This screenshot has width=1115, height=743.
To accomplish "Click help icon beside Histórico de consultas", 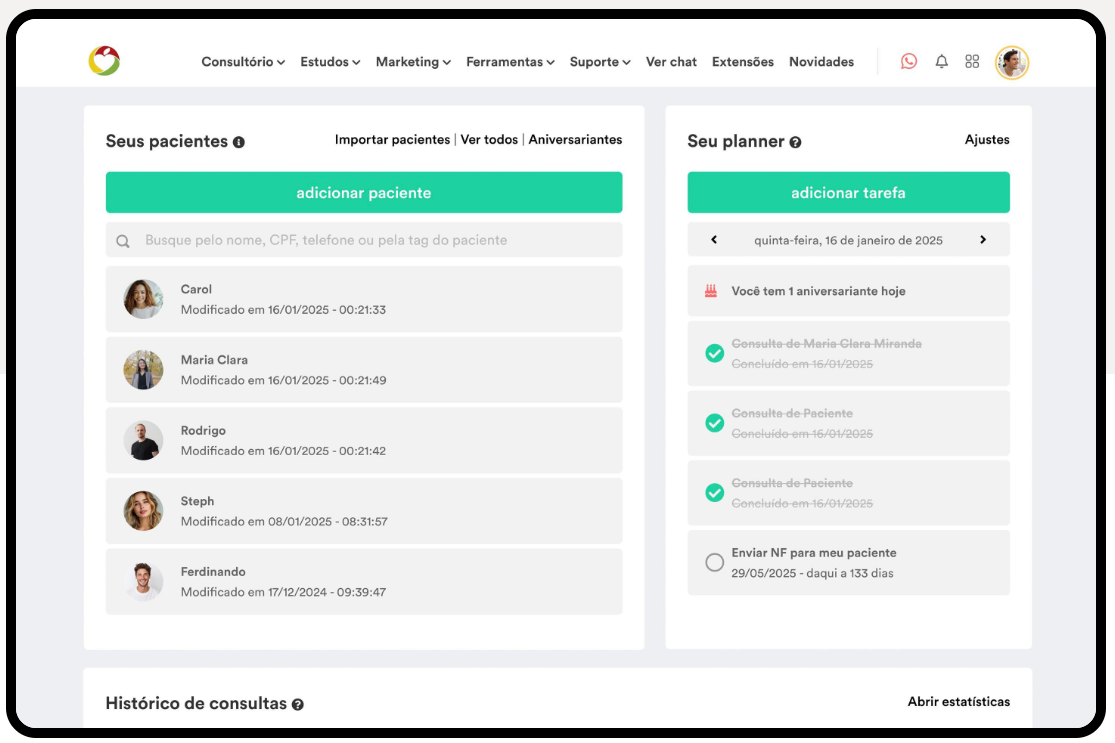I will [298, 705].
